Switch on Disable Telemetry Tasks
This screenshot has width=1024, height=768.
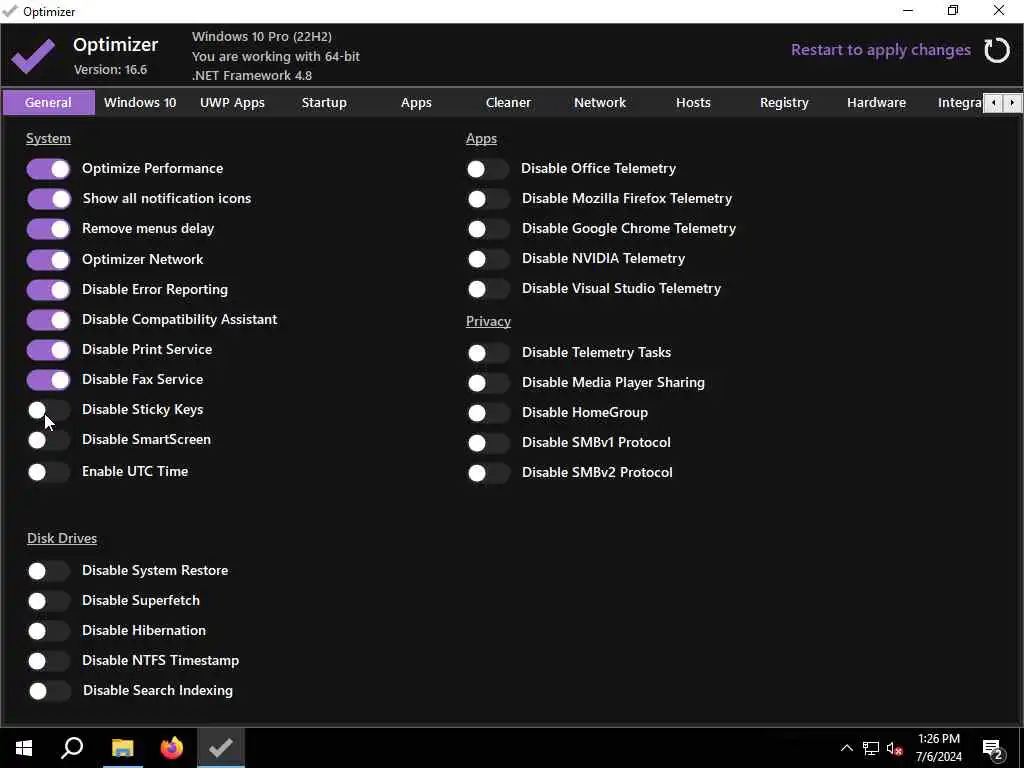(x=488, y=353)
